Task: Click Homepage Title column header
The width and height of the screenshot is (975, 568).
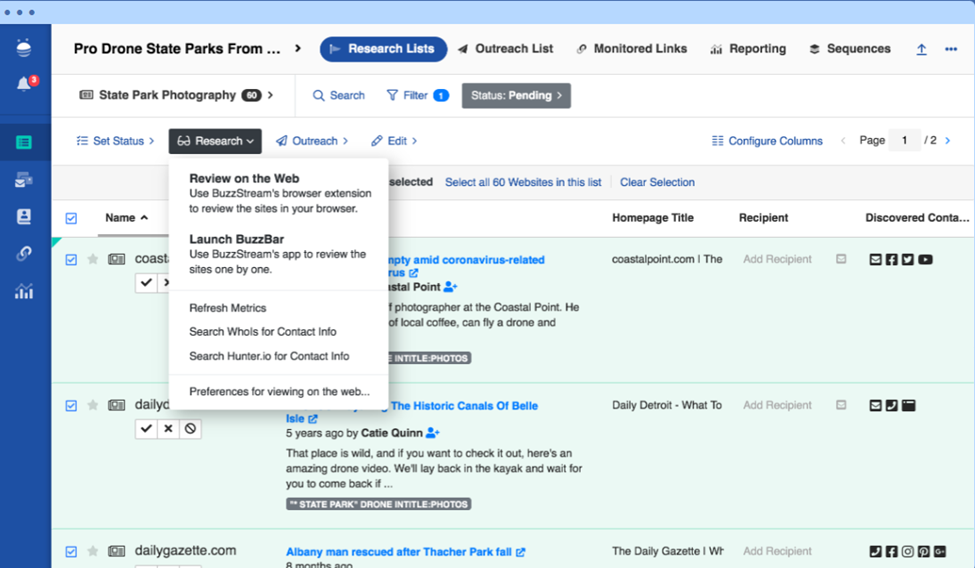Action: (x=653, y=218)
